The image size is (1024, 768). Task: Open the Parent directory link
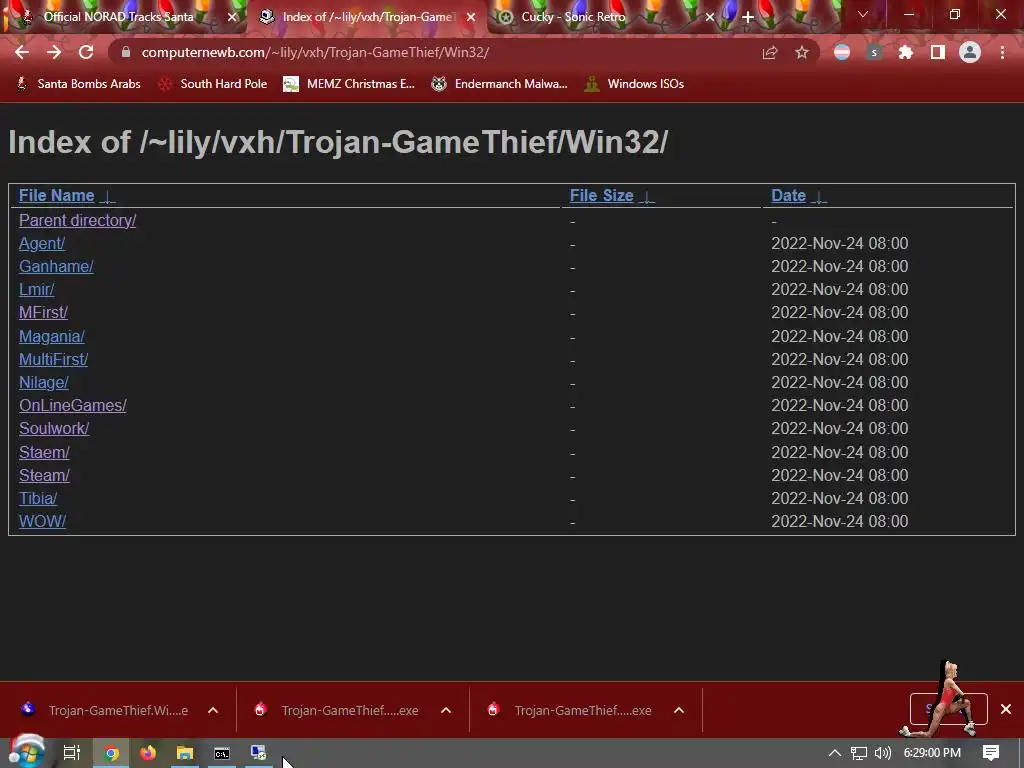[77, 220]
